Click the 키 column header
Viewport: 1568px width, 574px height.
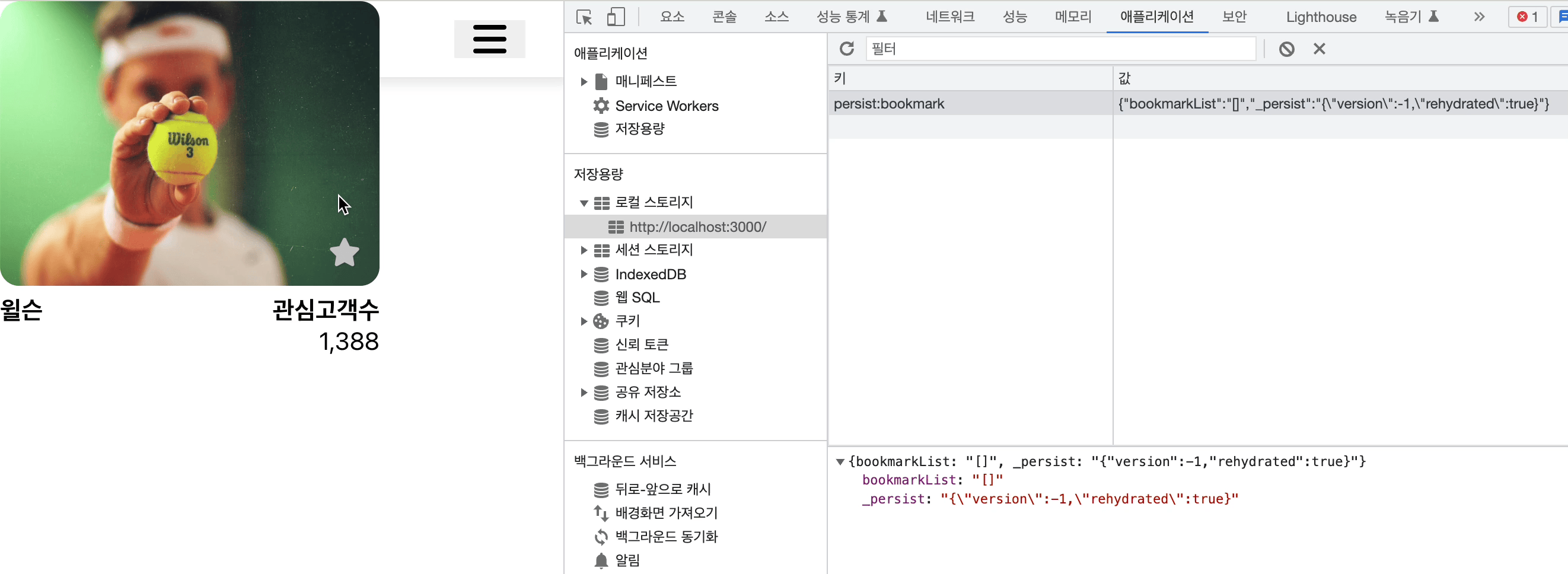(970, 78)
